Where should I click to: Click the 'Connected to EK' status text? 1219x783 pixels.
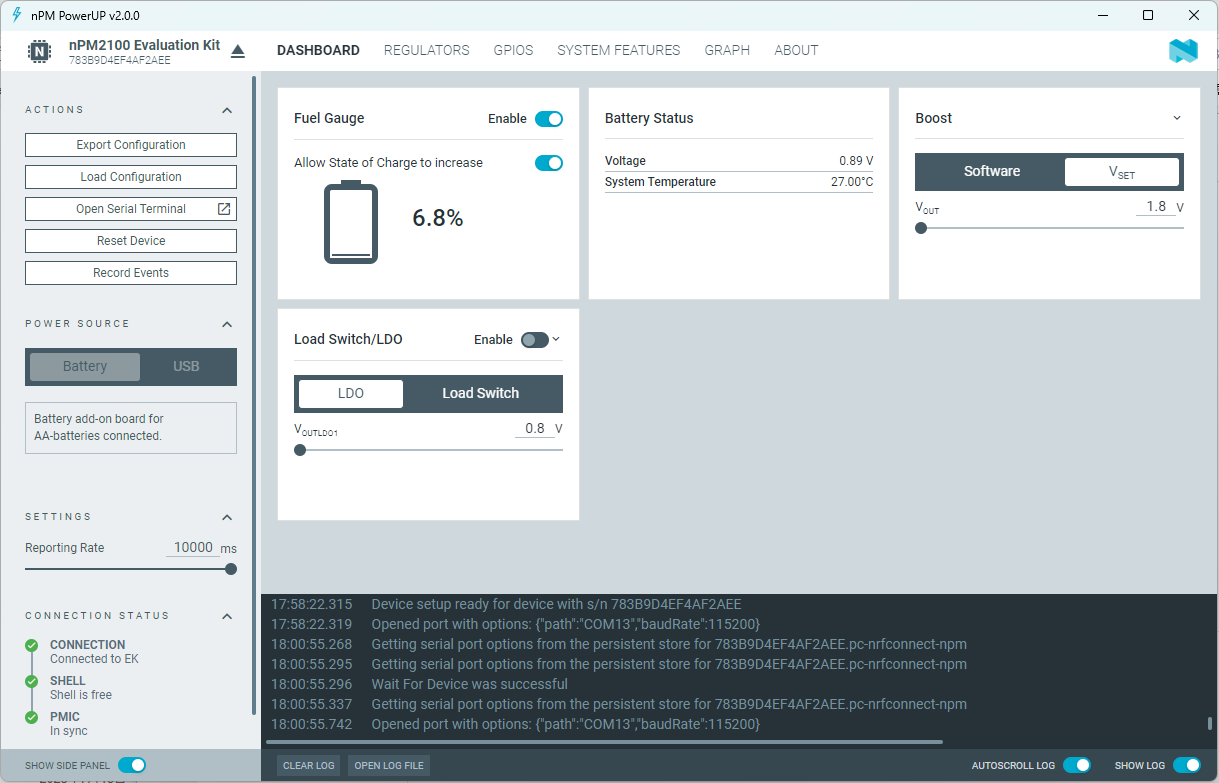pos(94,660)
